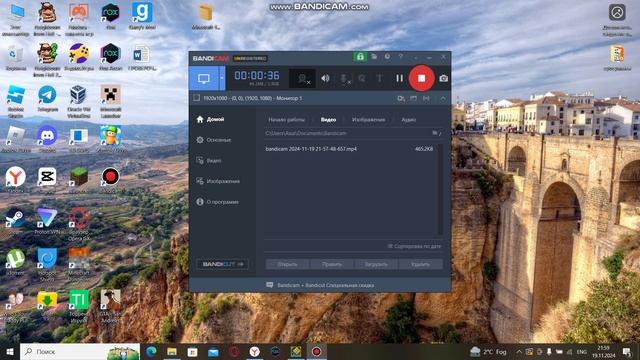The width and height of the screenshot is (640, 360).
Task: Collapse the Bandicam panel with chevron
Action: tap(443, 98)
